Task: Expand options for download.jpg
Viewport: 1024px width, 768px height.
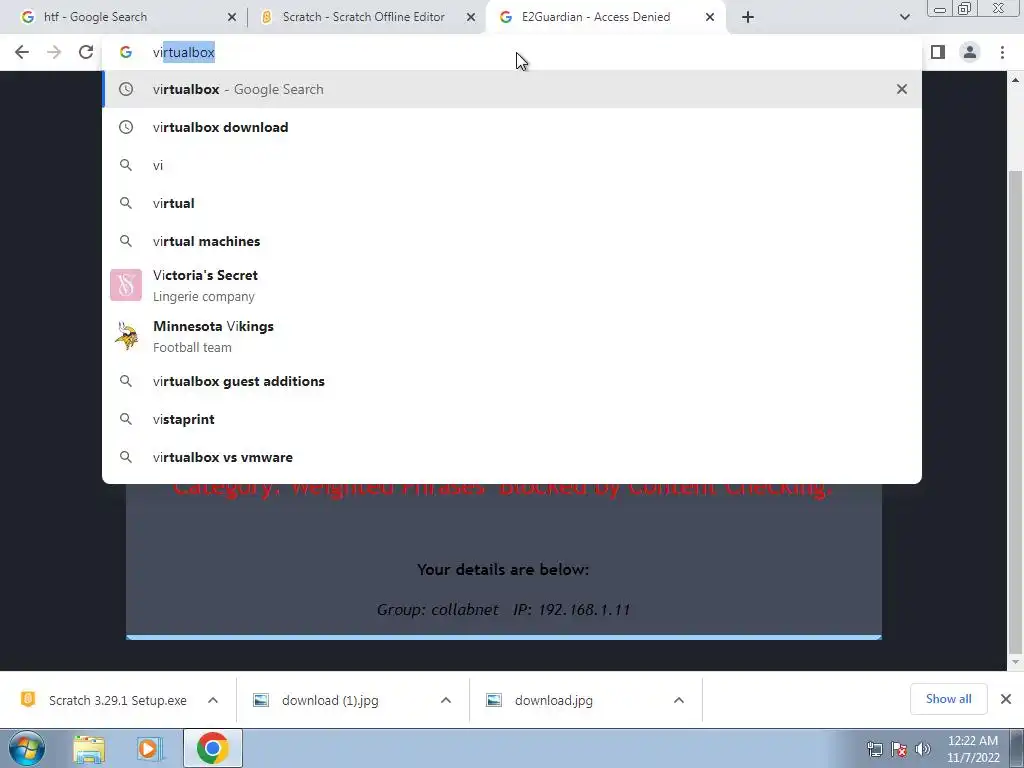Action: point(679,700)
